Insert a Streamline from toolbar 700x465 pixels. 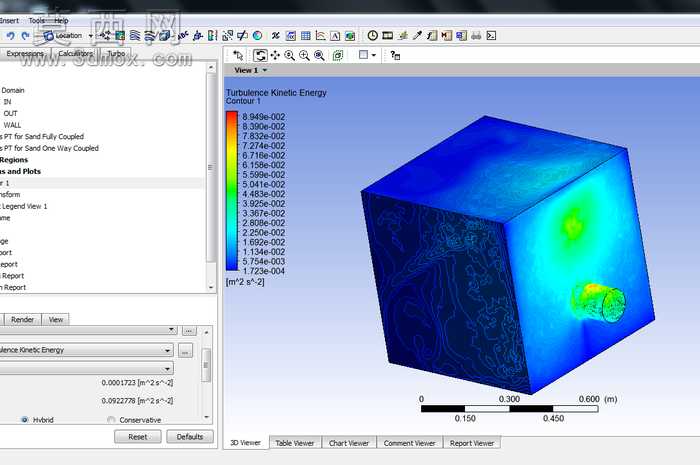134,36
